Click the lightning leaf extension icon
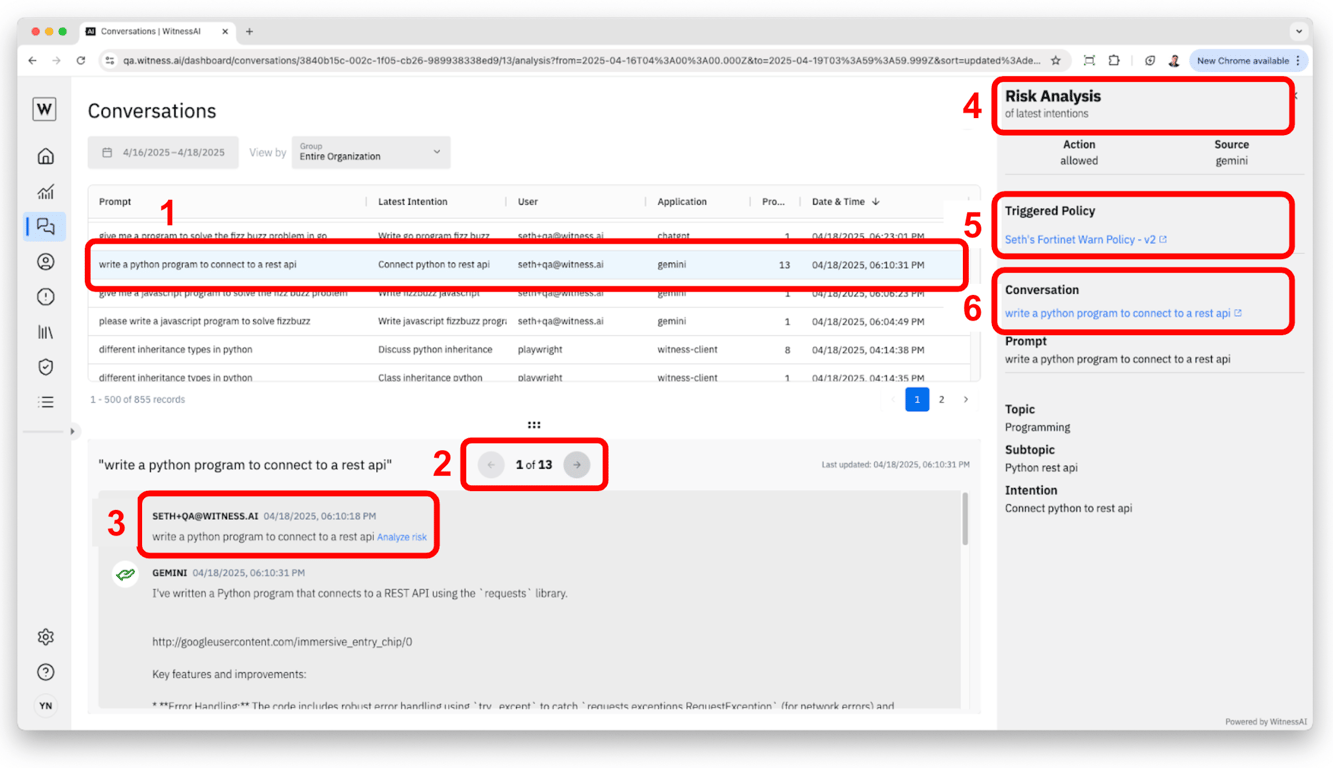 [x=1150, y=61]
